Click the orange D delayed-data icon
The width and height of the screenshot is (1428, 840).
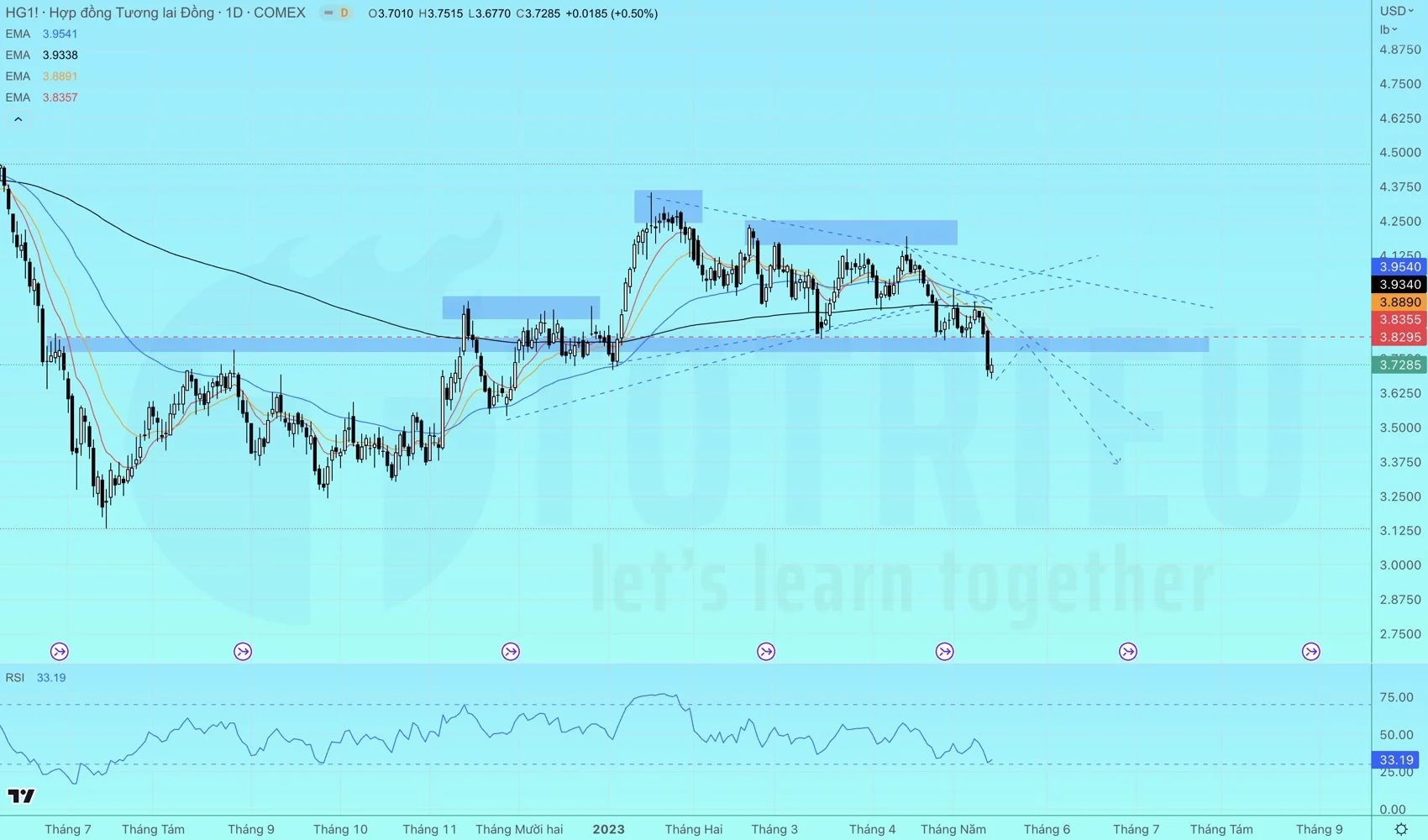344,13
